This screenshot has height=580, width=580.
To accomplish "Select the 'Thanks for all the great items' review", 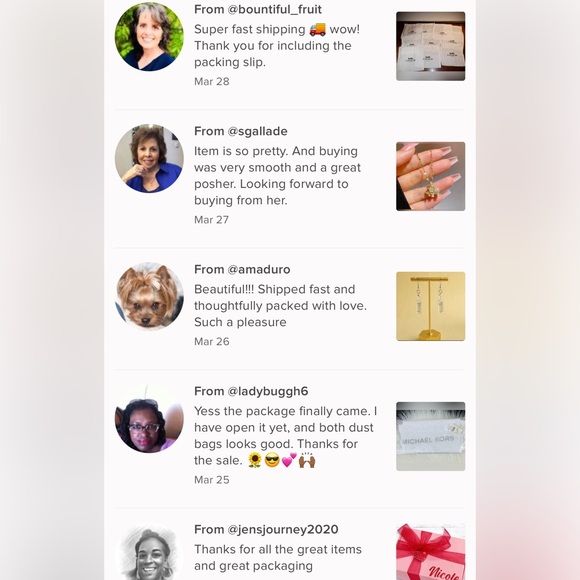I will (x=278, y=558).
